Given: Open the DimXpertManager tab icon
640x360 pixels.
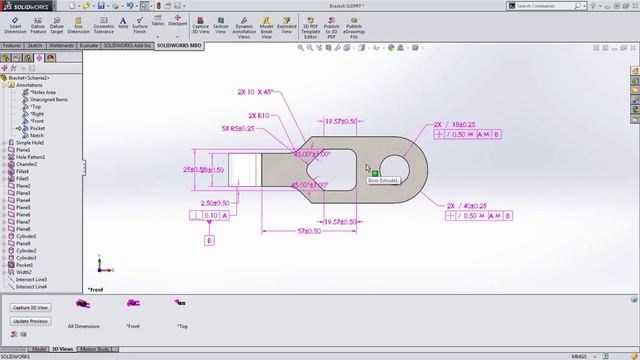Looking at the screenshot, I should point(39,58).
